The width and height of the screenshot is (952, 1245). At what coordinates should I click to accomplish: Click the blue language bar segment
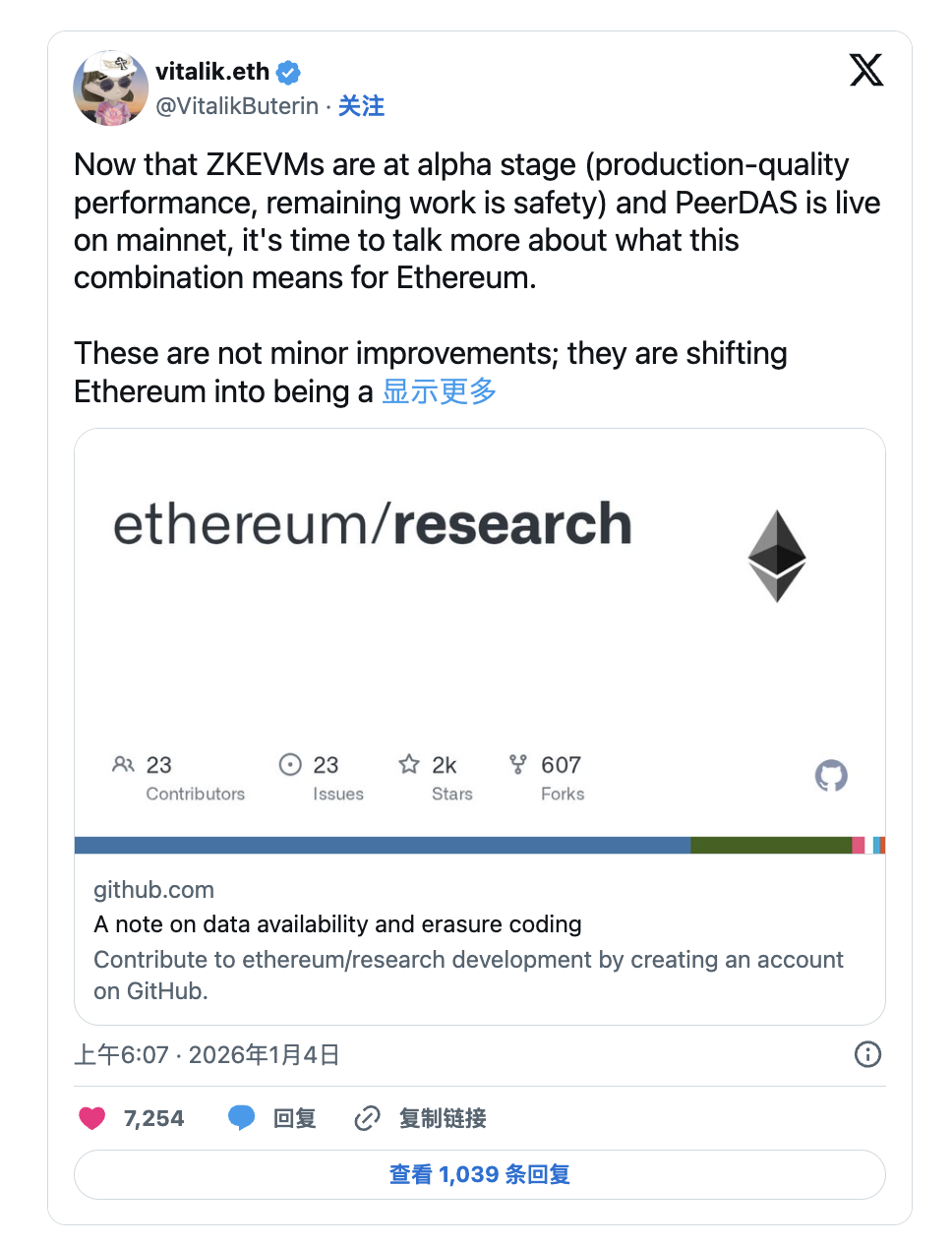pyautogui.click(x=382, y=845)
